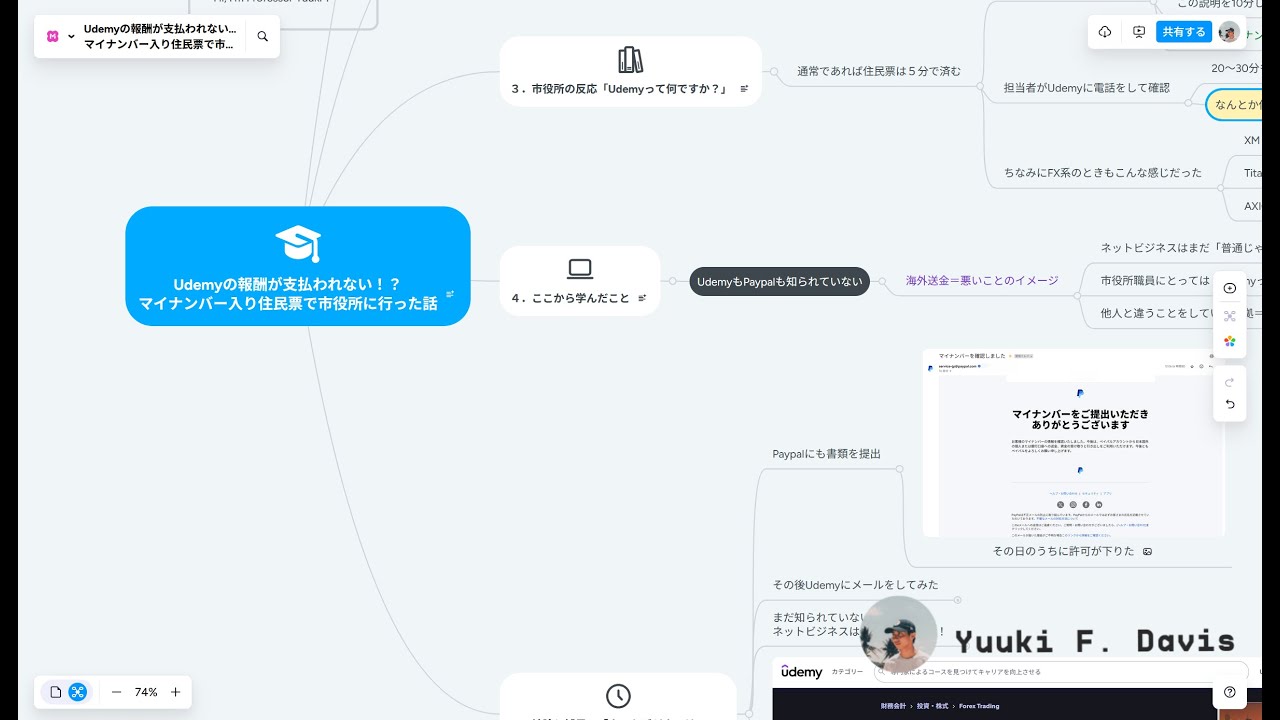Select the topic 4．ここから学んだこと
This screenshot has width=1280, height=720.
tap(580, 281)
